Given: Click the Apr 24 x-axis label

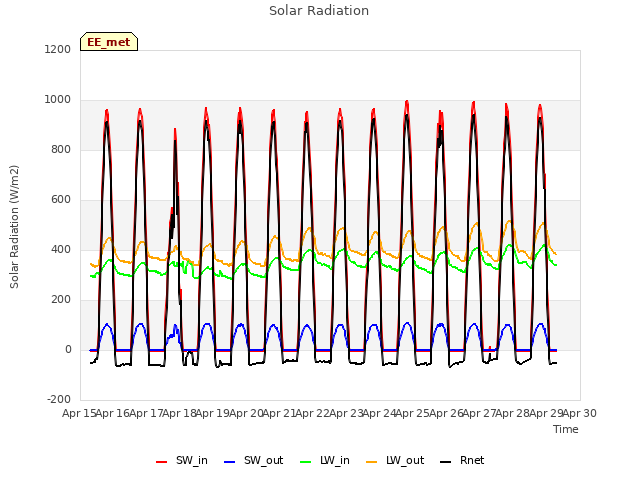Looking at the screenshot, I should (380, 413).
